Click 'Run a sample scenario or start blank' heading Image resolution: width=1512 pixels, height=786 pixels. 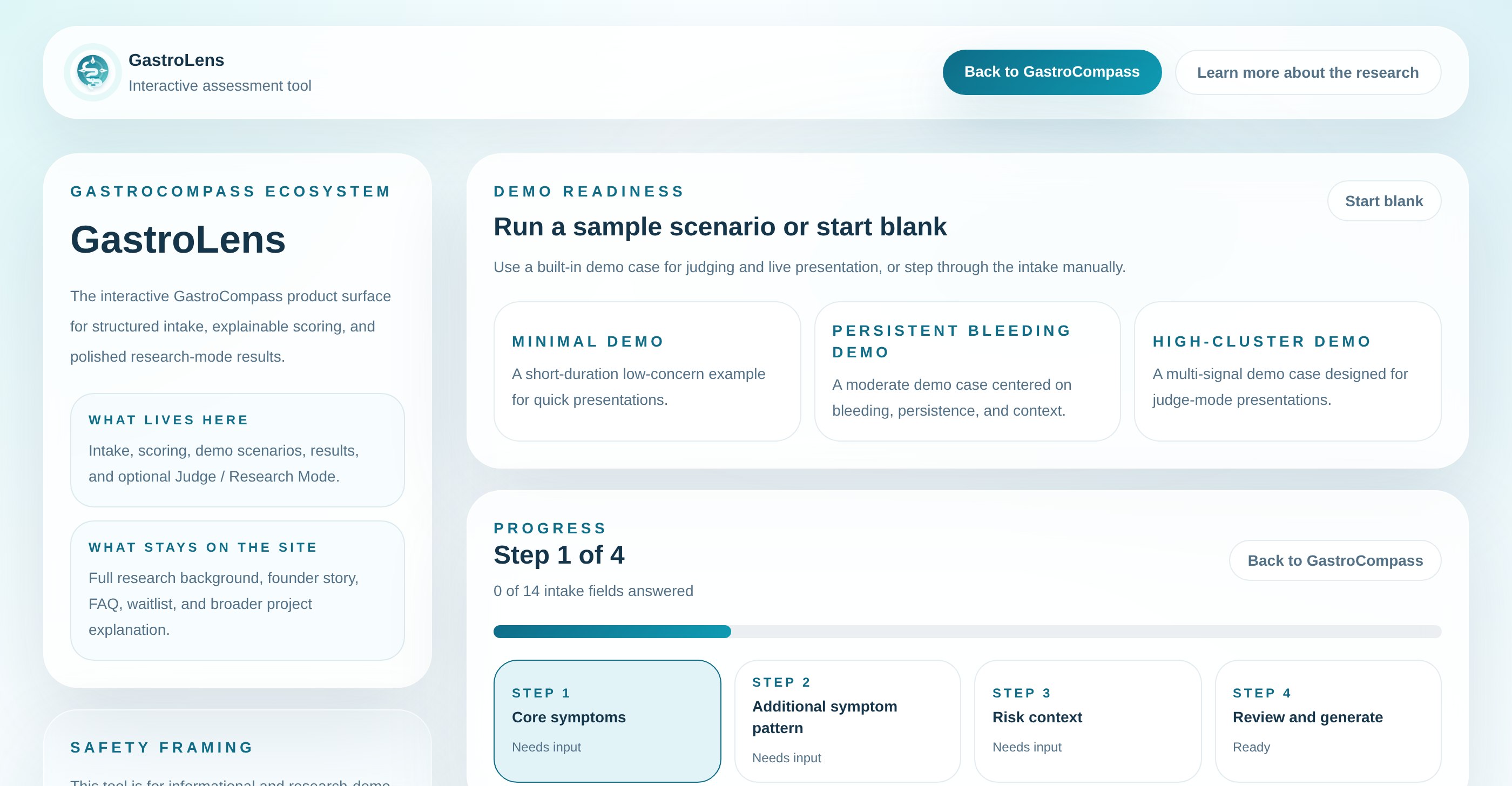click(x=720, y=227)
